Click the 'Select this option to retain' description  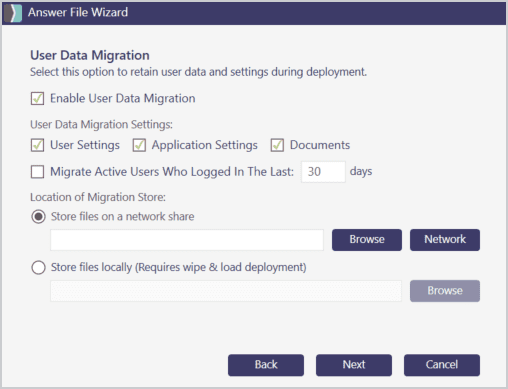[198, 72]
